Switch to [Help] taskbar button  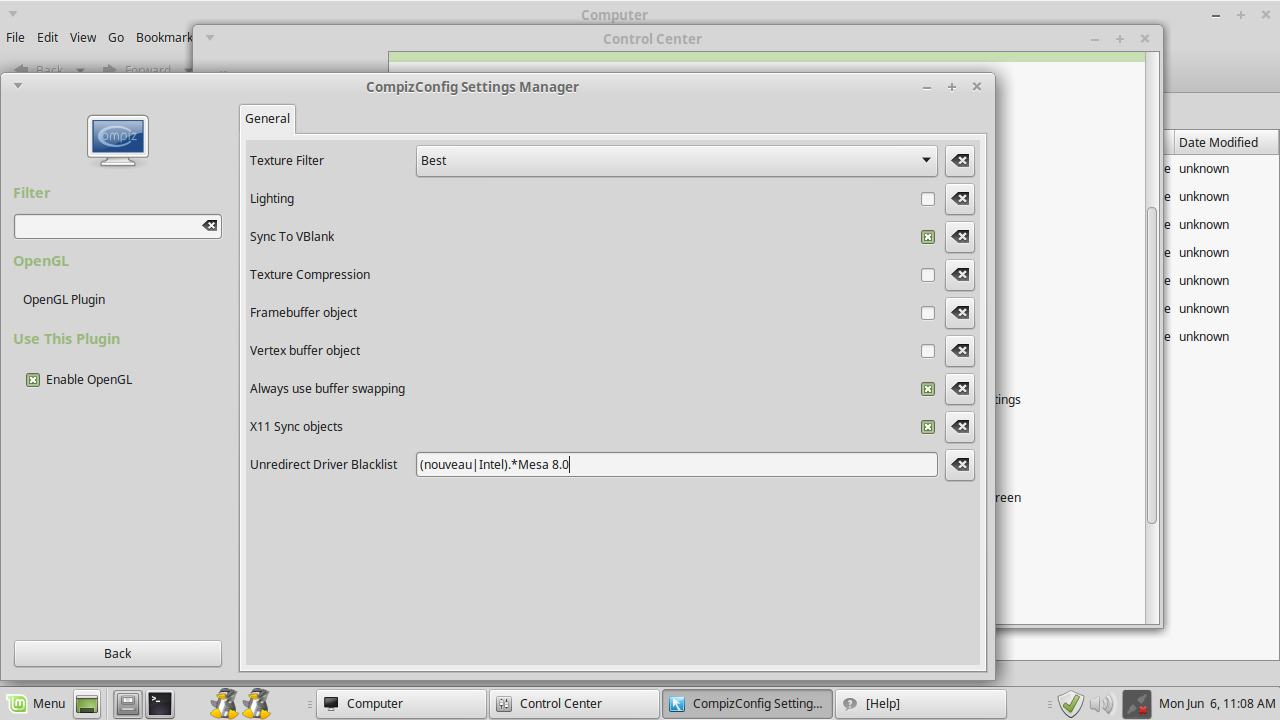[920, 704]
